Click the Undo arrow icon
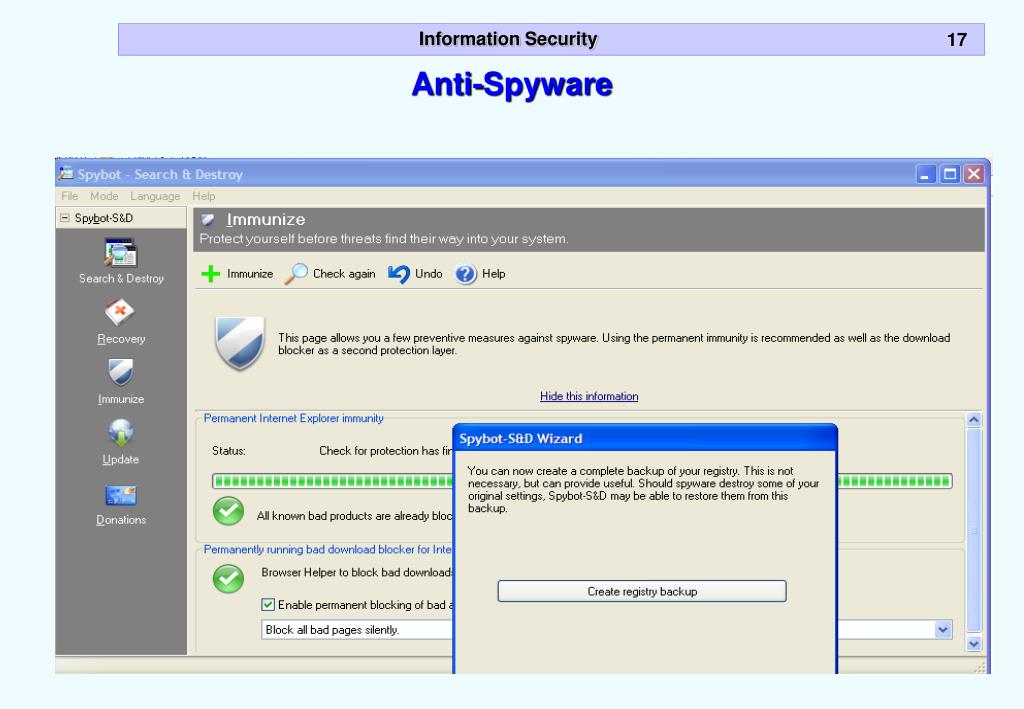Viewport: 1024px width, 709px height. pos(398,274)
